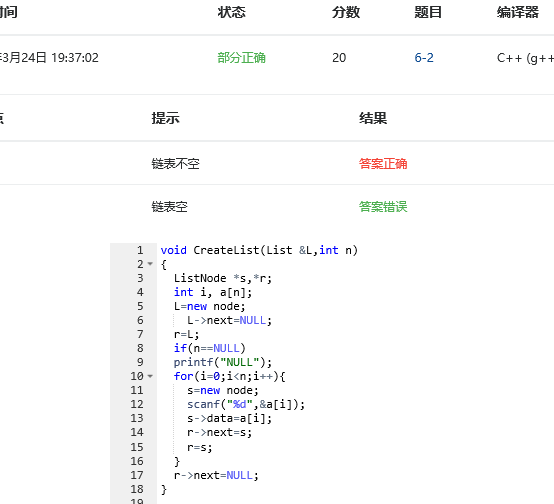Place cursor on int i, a[n]; line
This screenshot has width=554, height=504.
[x=213, y=292]
